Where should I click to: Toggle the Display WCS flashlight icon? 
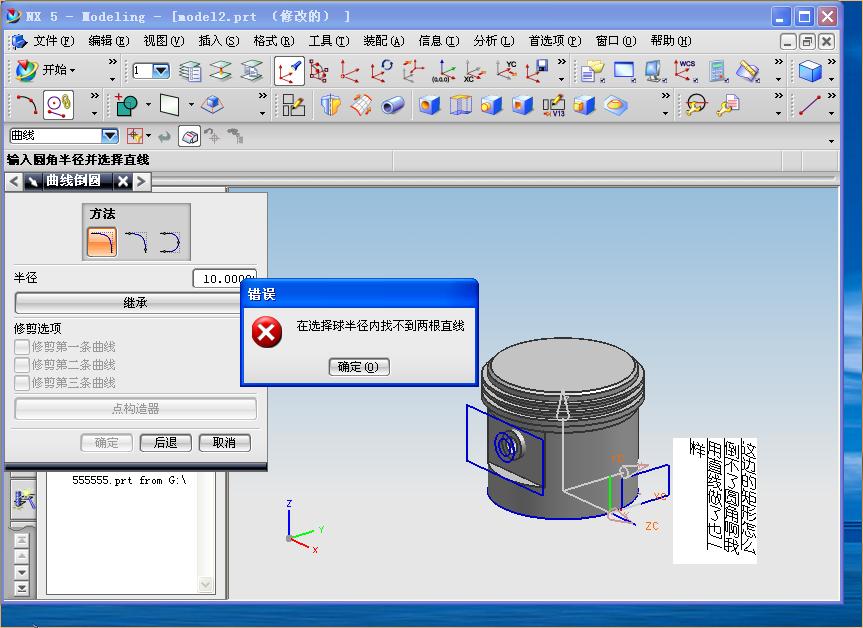pyautogui.click(x=289, y=72)
